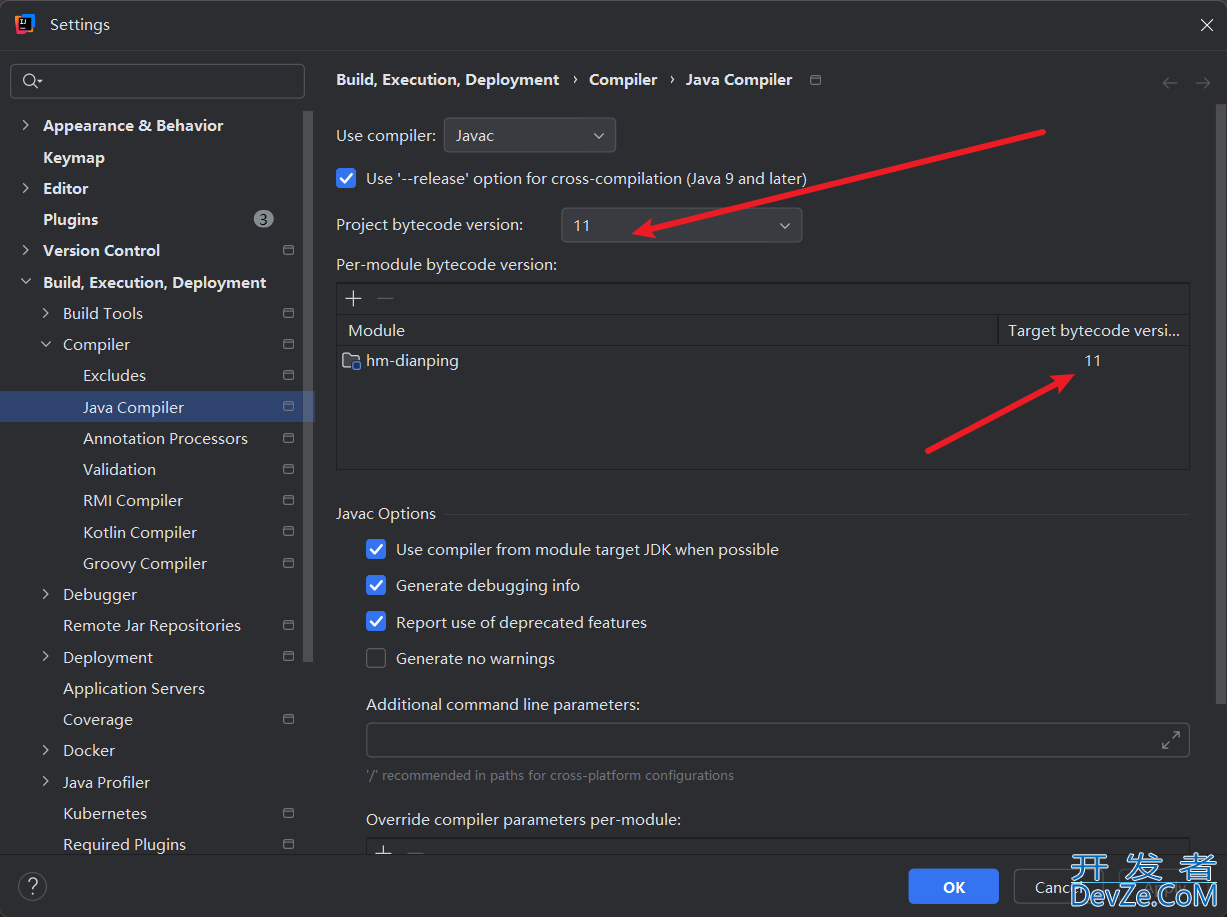Click the question mark help icon
The width and height of the screenshot is (1227, 917).
(x=32, y=886)
